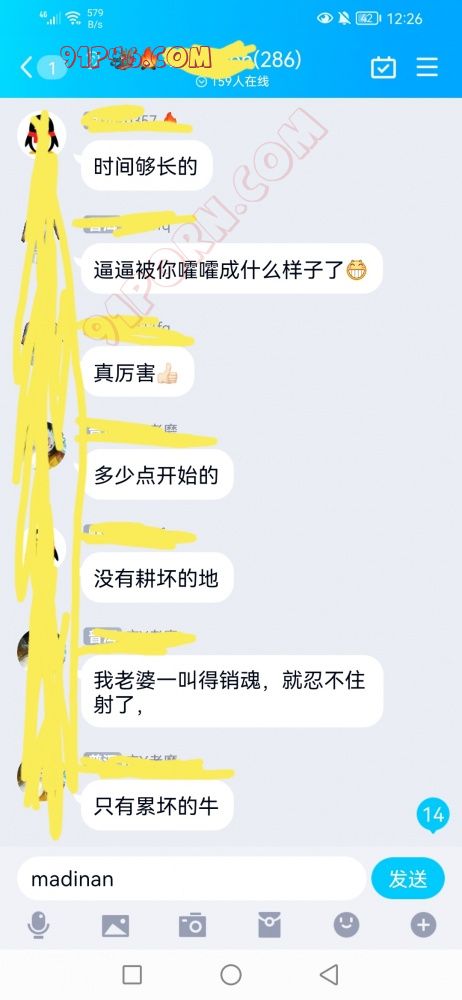The width and height of the screenshot is (462, 1000).
Task: Open the image gallery picker icon
Action: pyautogui.click(x=116, y=925)
